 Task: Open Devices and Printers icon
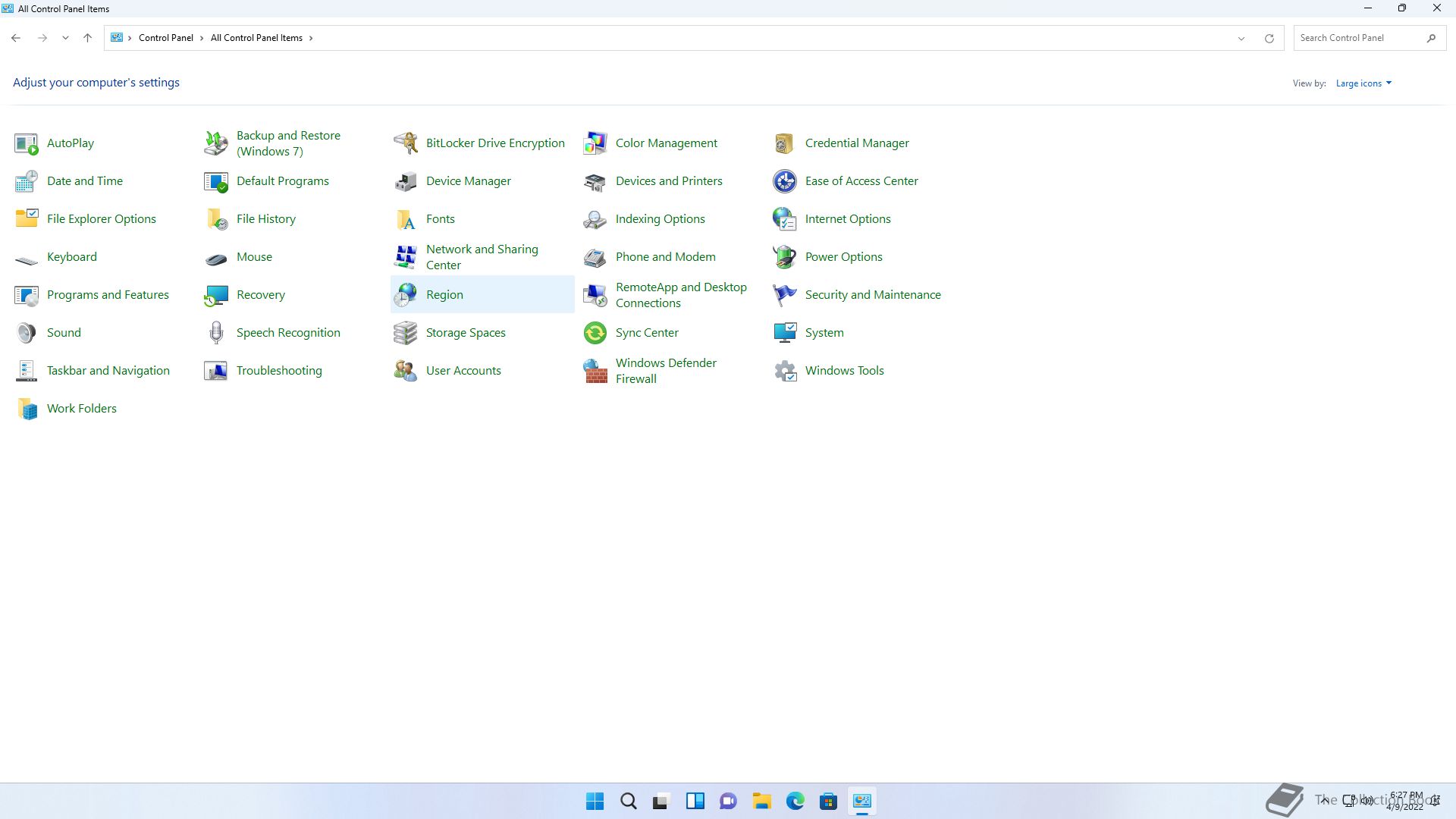[595, 181]
